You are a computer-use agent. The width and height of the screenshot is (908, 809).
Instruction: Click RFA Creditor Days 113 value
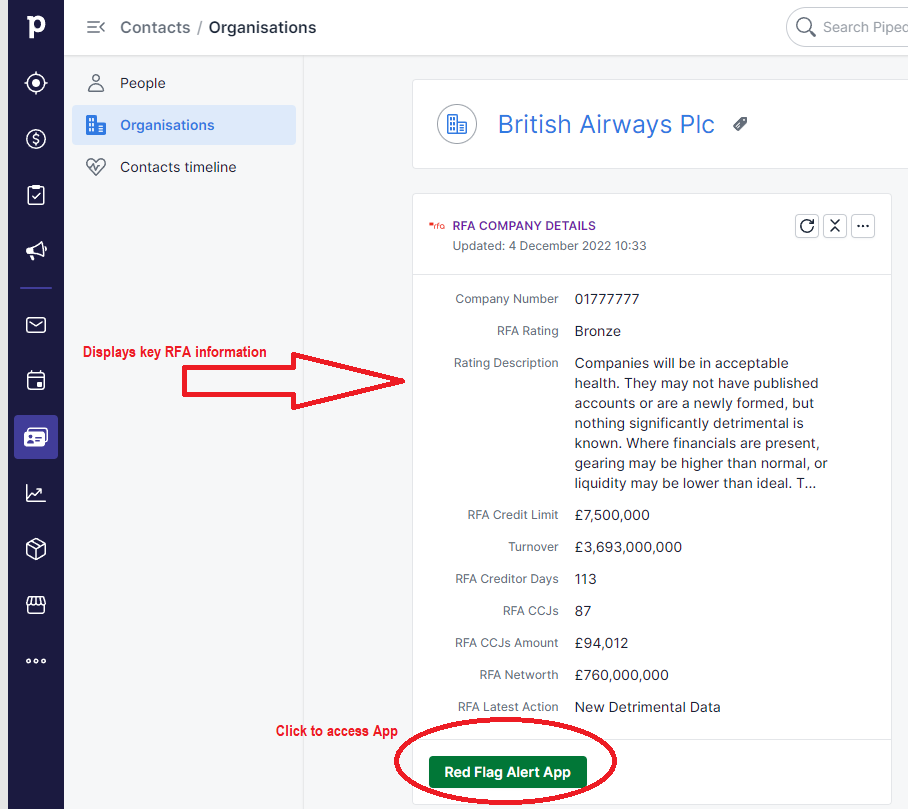[x=585, y=579]
